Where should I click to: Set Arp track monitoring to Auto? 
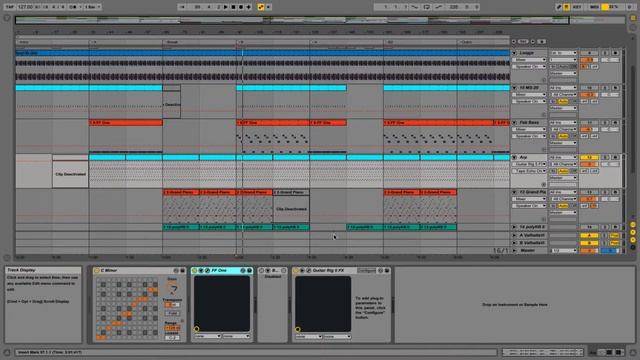pyautogui.click(x=563, y=171)
